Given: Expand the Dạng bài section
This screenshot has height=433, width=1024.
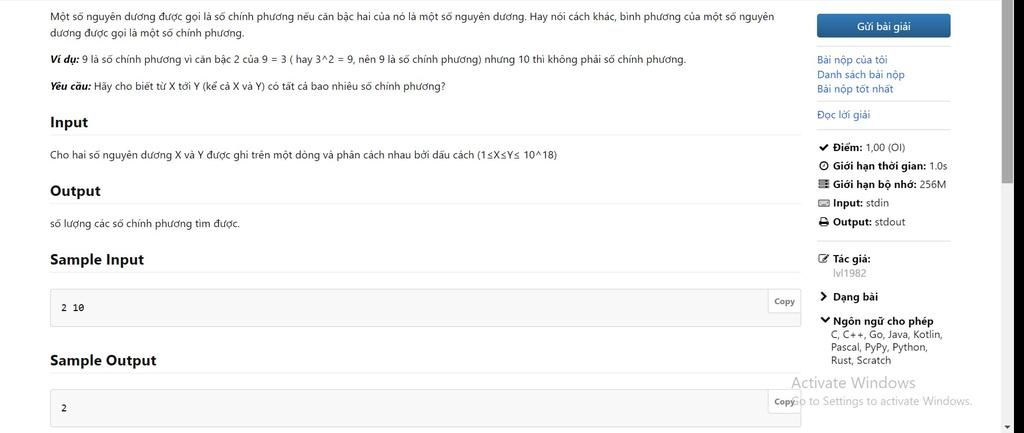Looking at the screenshot, I should coord(849,297).
